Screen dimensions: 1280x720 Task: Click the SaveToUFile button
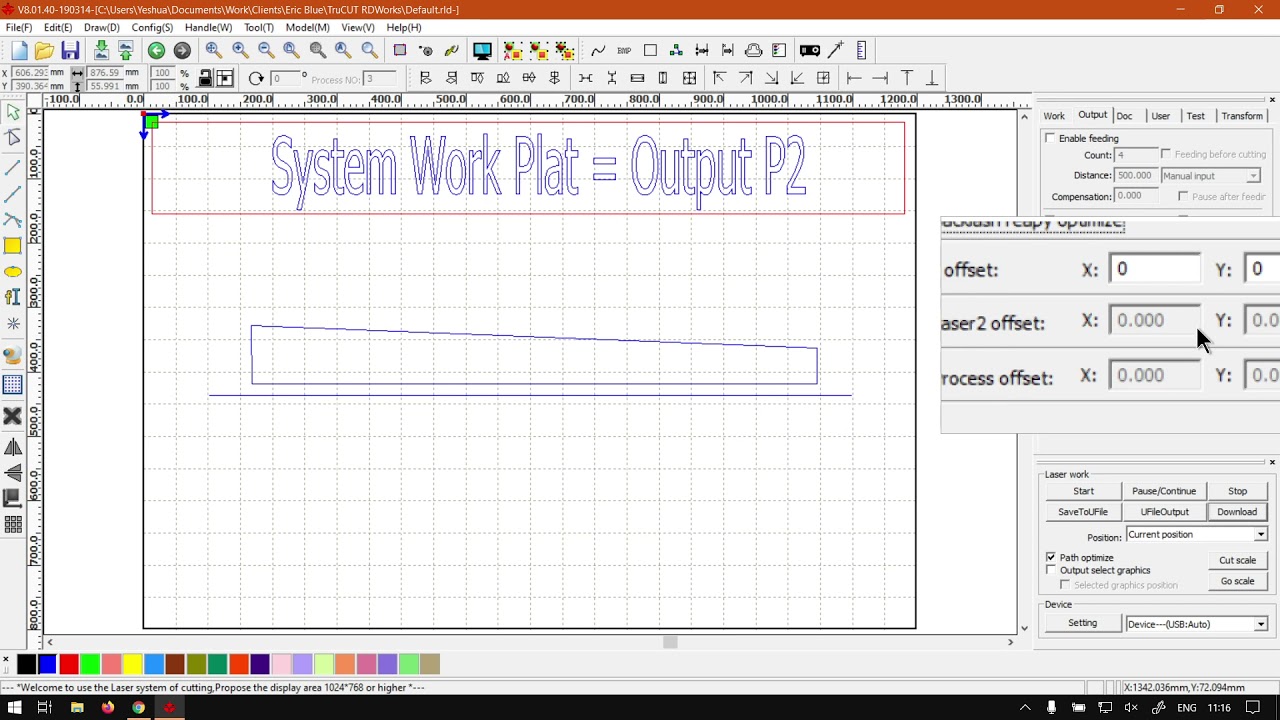pos(1083,512)
